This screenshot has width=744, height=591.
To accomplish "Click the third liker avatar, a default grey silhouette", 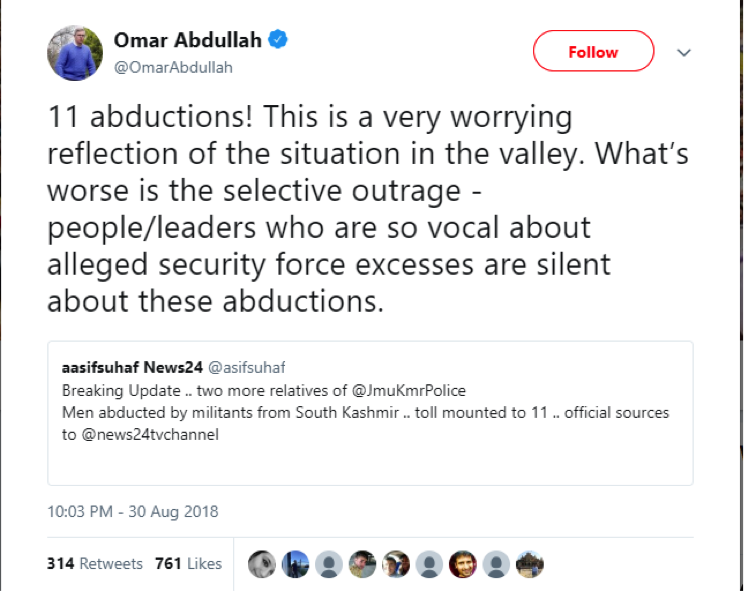I will [328, 564].
